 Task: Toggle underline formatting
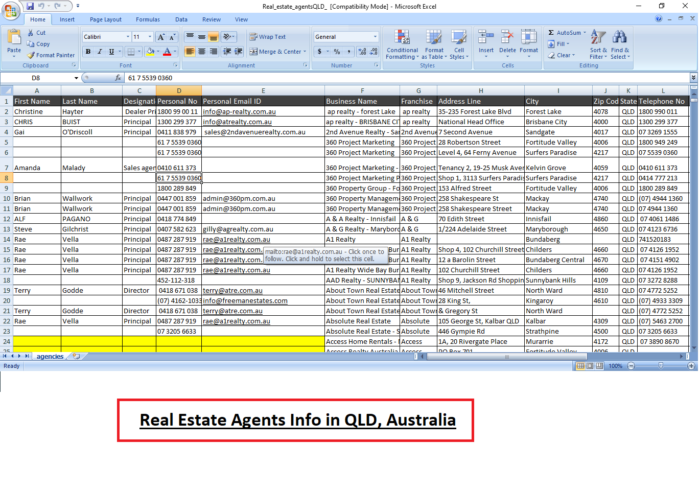click(111, 52)
